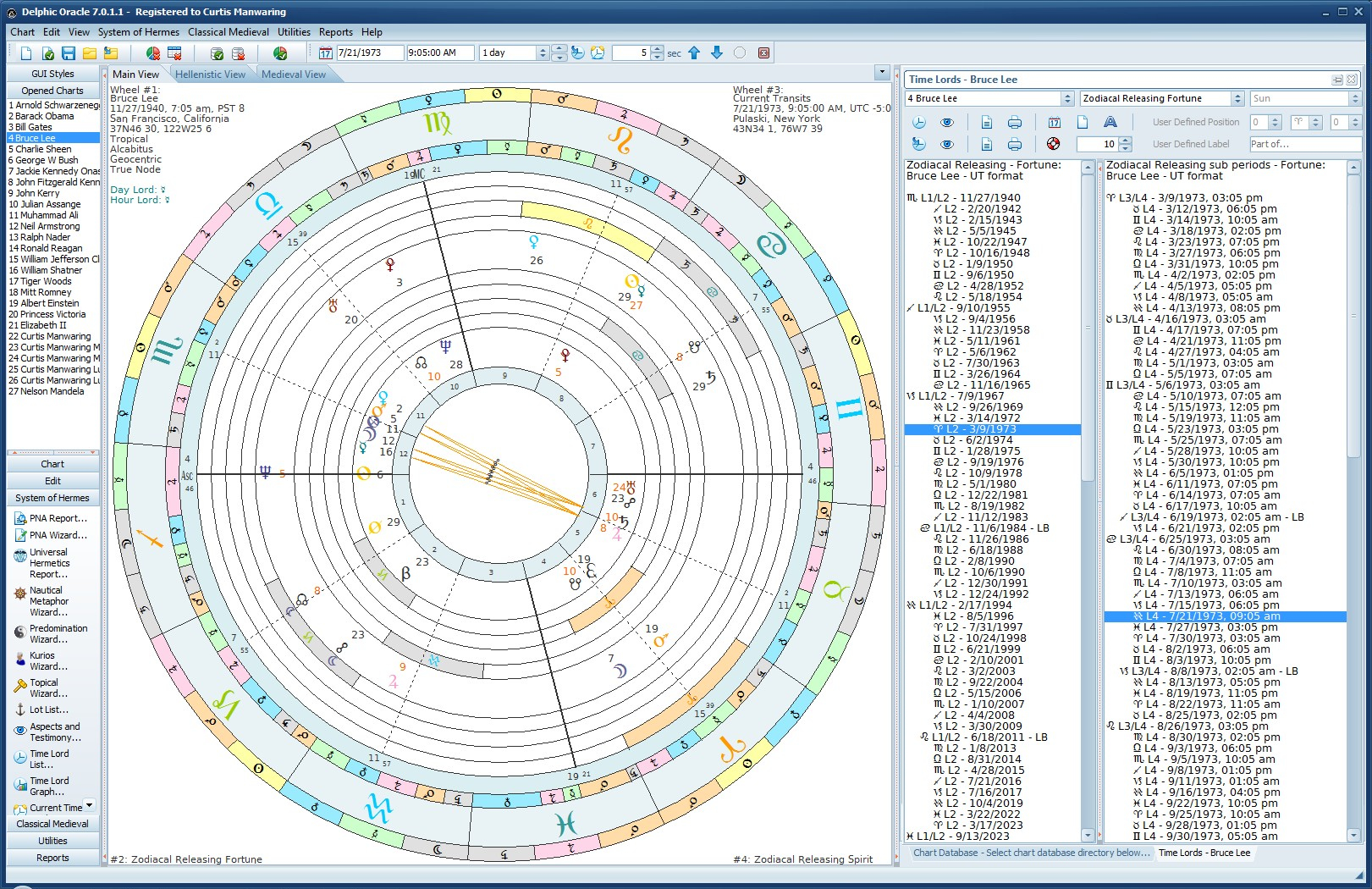The width and height of the screenshot is (1372, 889).
Task: Toggle second-row eye icon in Time Lords panel
Action: (947, 144)
